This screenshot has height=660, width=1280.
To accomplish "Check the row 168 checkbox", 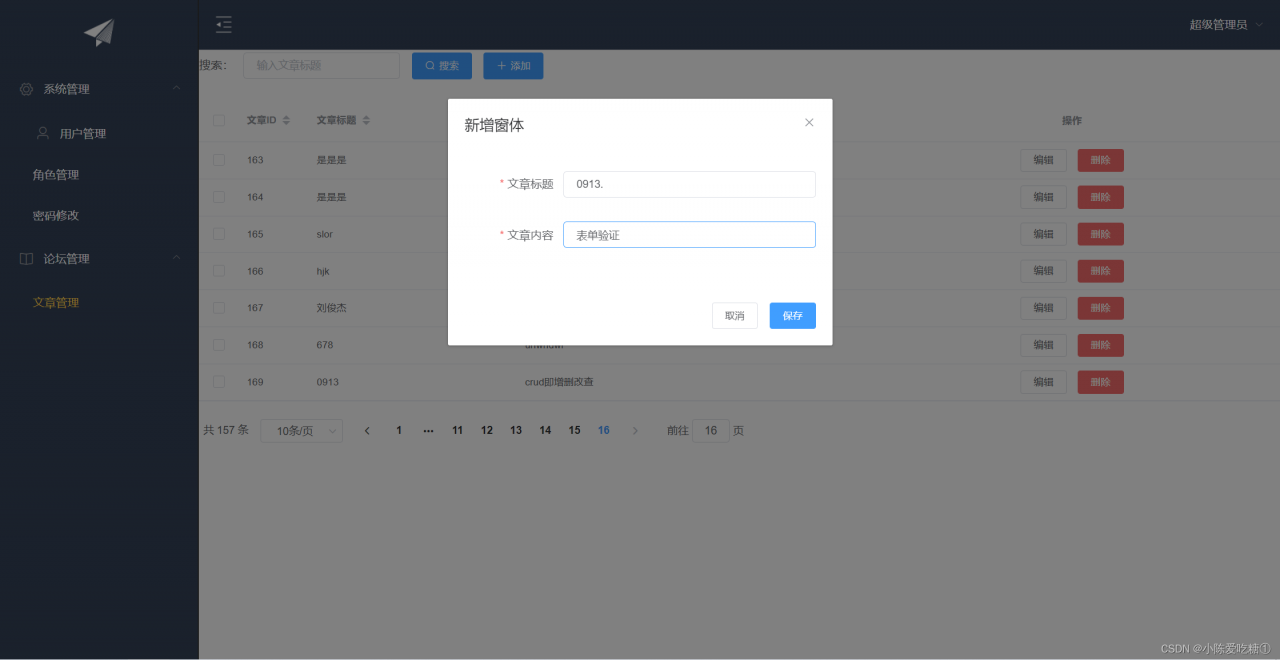I will pos(219,345).
